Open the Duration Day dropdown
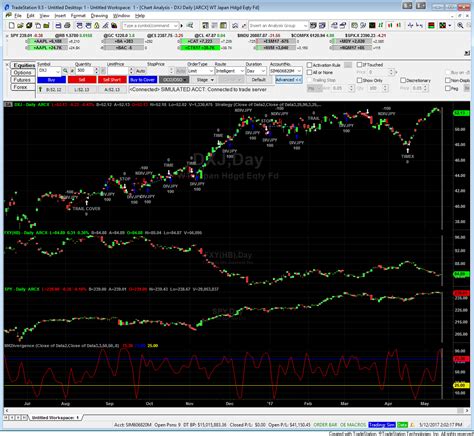 tap(263, 71)
